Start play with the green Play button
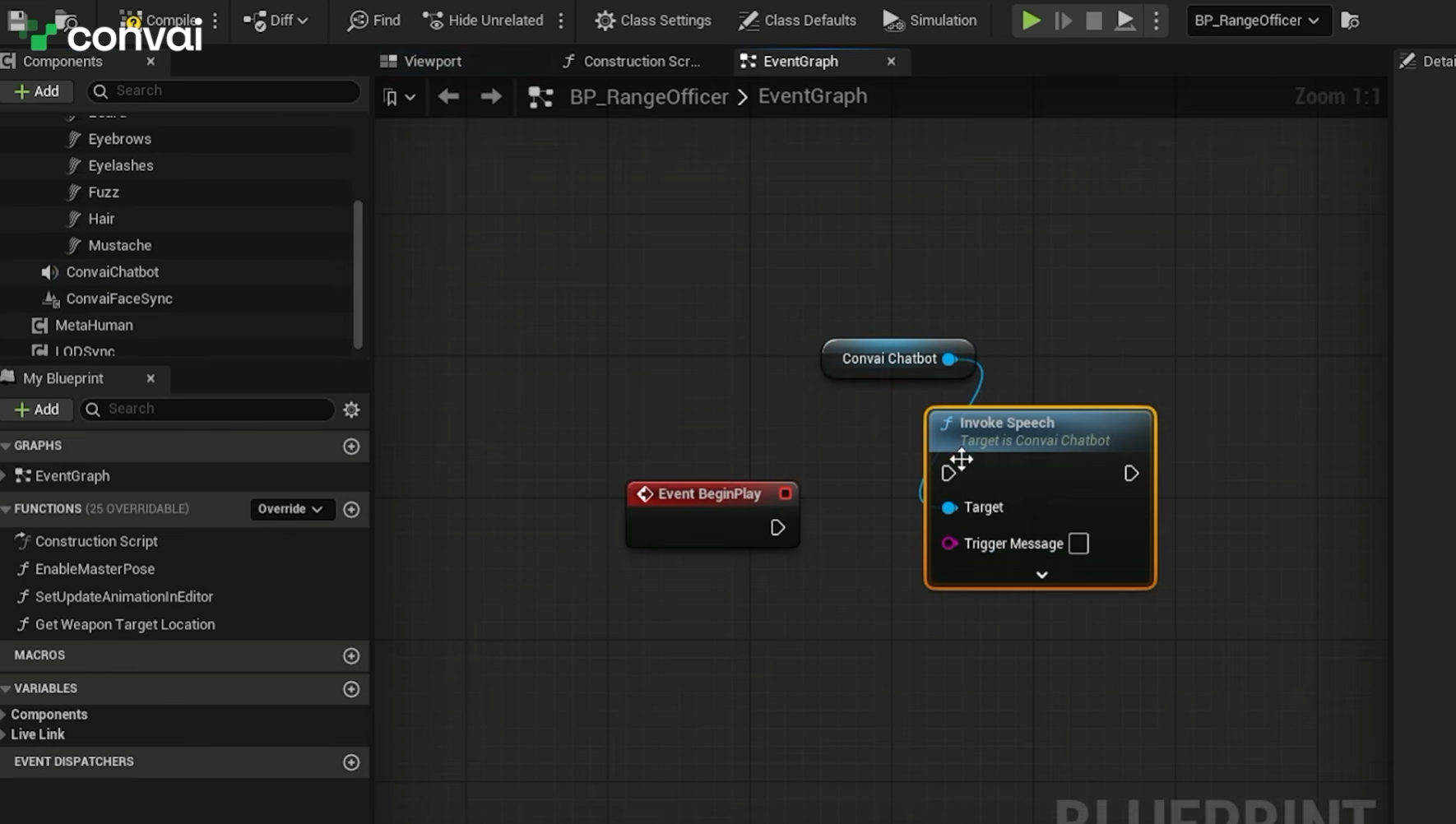 [1031, 21]
